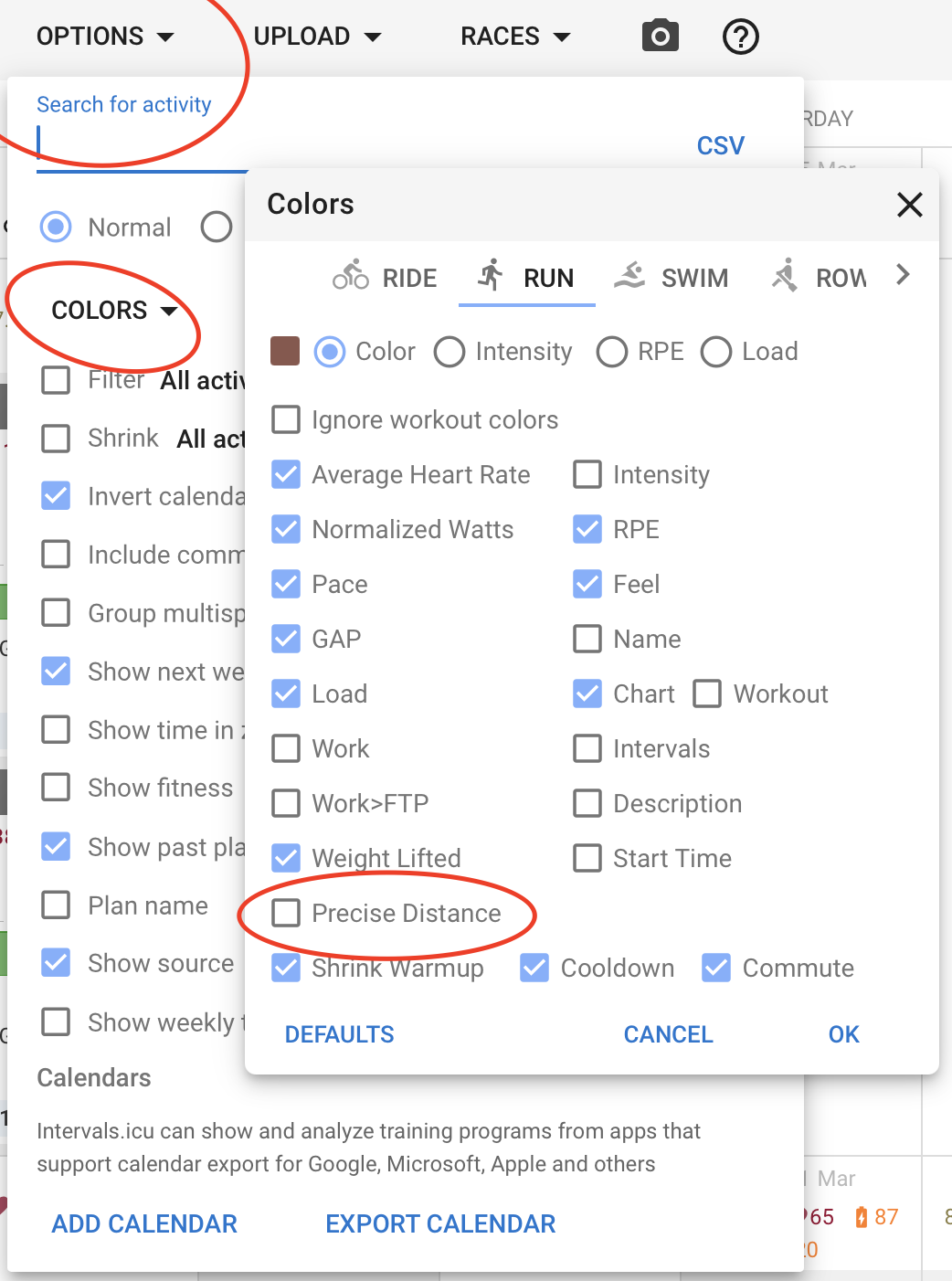Screen dimensions: 952x1281
Task: Enable the Precise Distance checkbox
Action: click(x=286, y=913)
